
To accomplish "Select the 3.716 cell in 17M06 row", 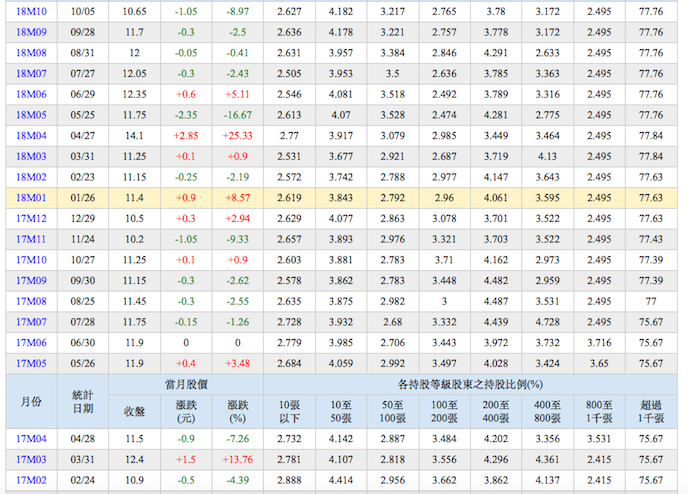I will tap(599, 343).
